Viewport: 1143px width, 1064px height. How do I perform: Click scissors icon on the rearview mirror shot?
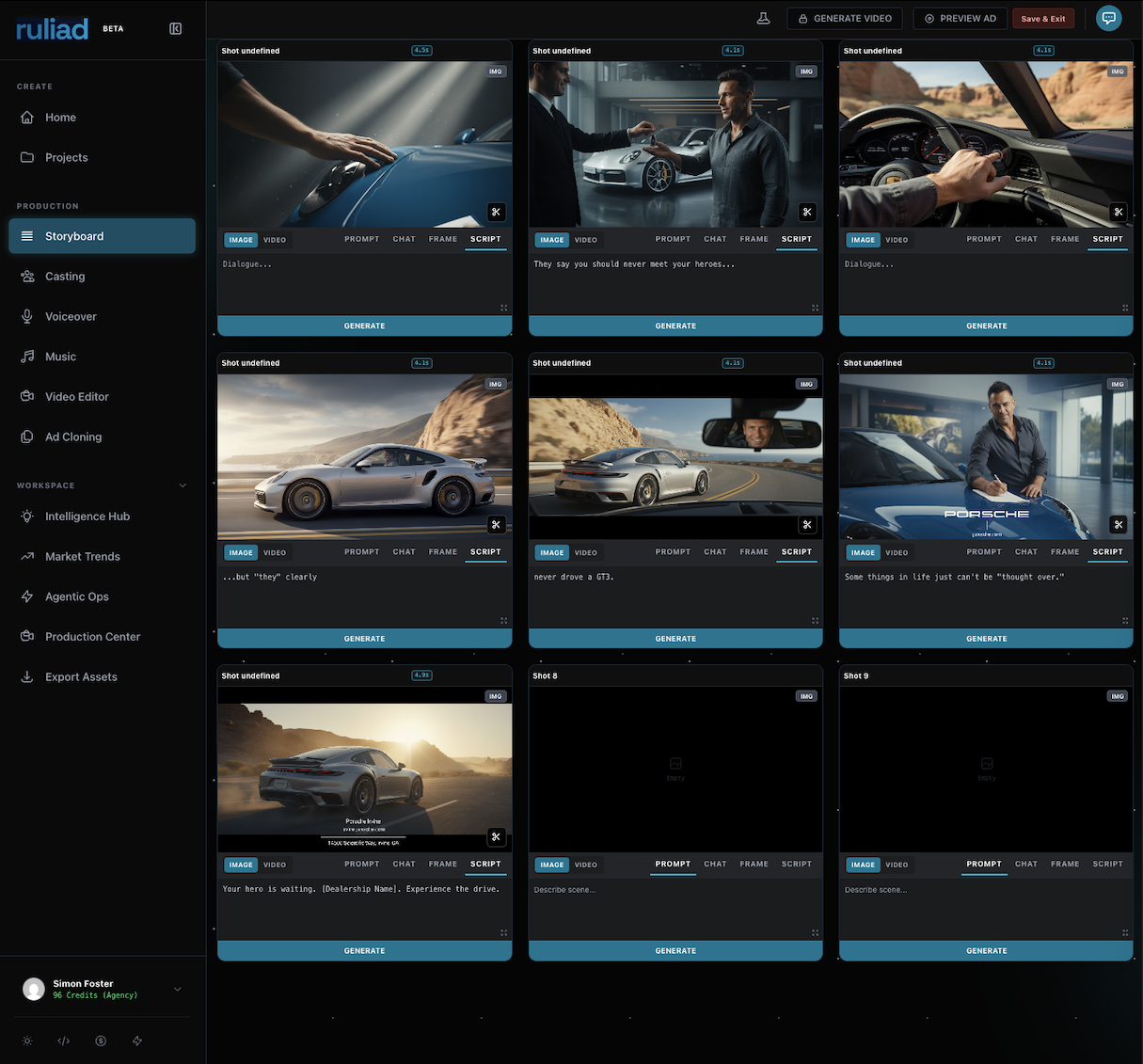point(807,524)
